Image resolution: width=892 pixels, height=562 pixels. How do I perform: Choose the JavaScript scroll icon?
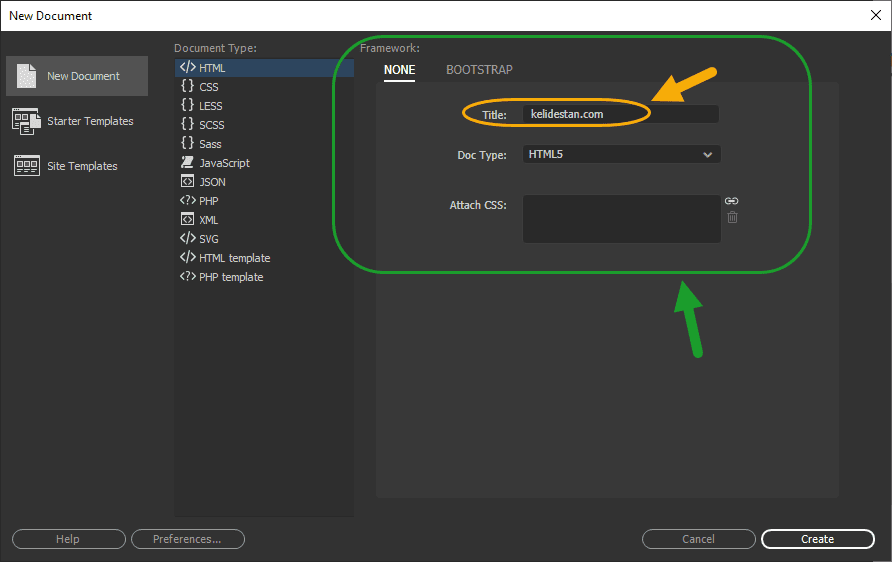coord(187,162)
